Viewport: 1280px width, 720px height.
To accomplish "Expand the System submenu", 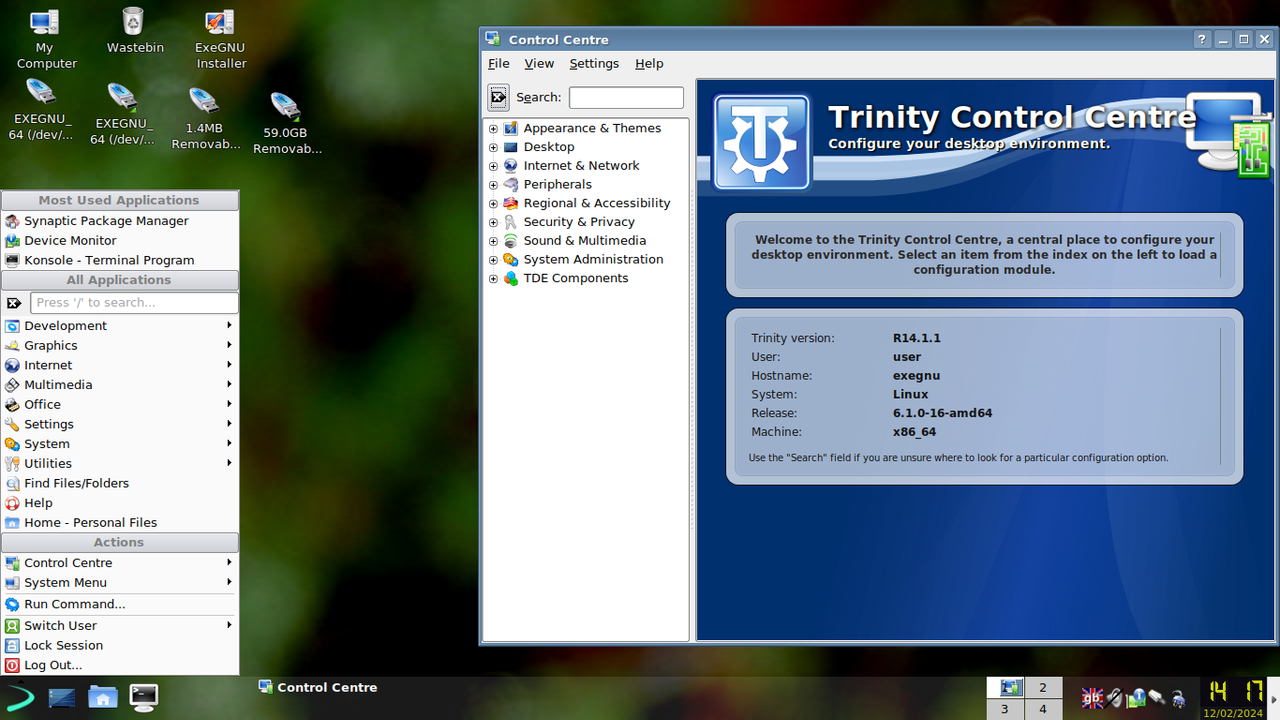I will (x=120, y=444).
